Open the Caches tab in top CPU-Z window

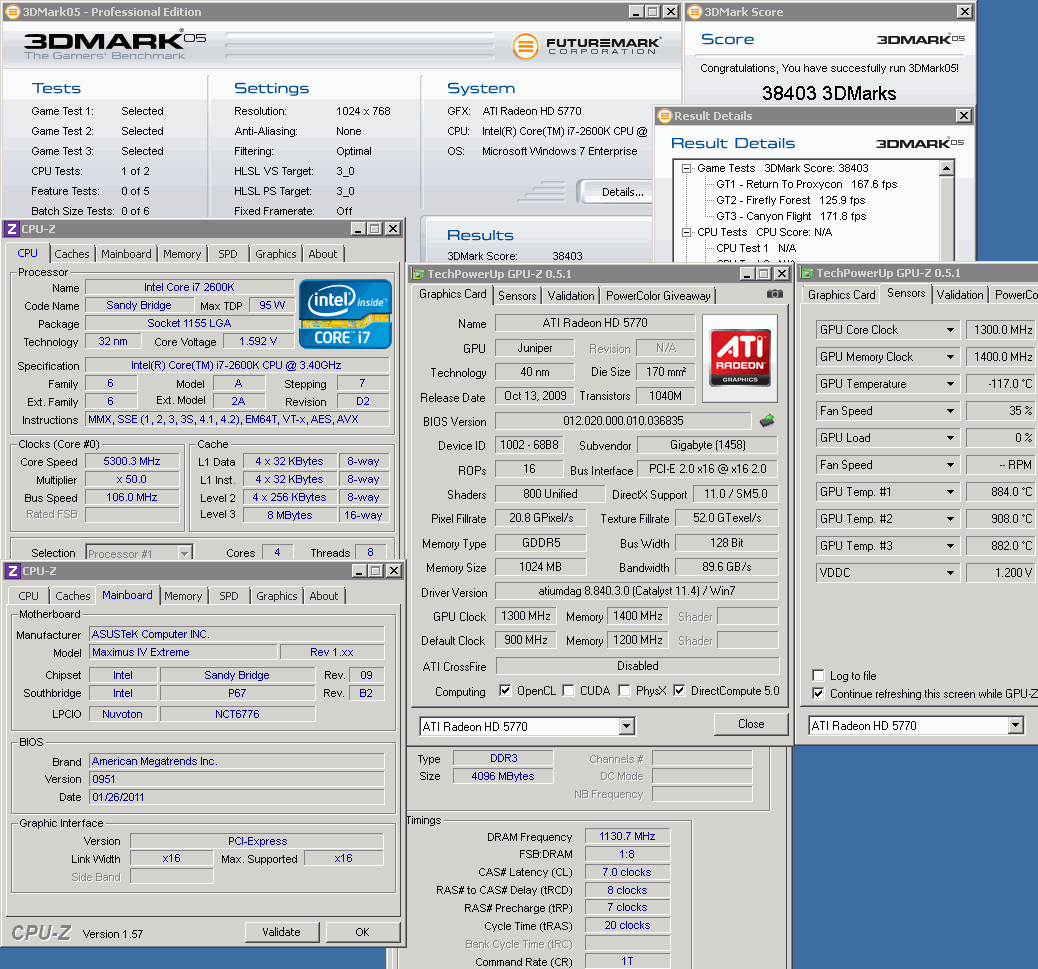71,254
